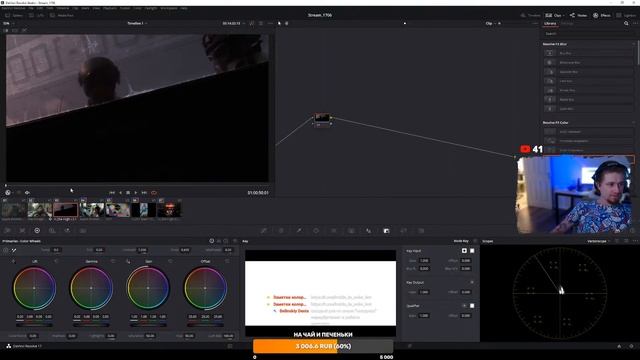This screenshot has height=360, width=640.
Task: Play the clip in reverse
Action: click(x=120, y=193)
